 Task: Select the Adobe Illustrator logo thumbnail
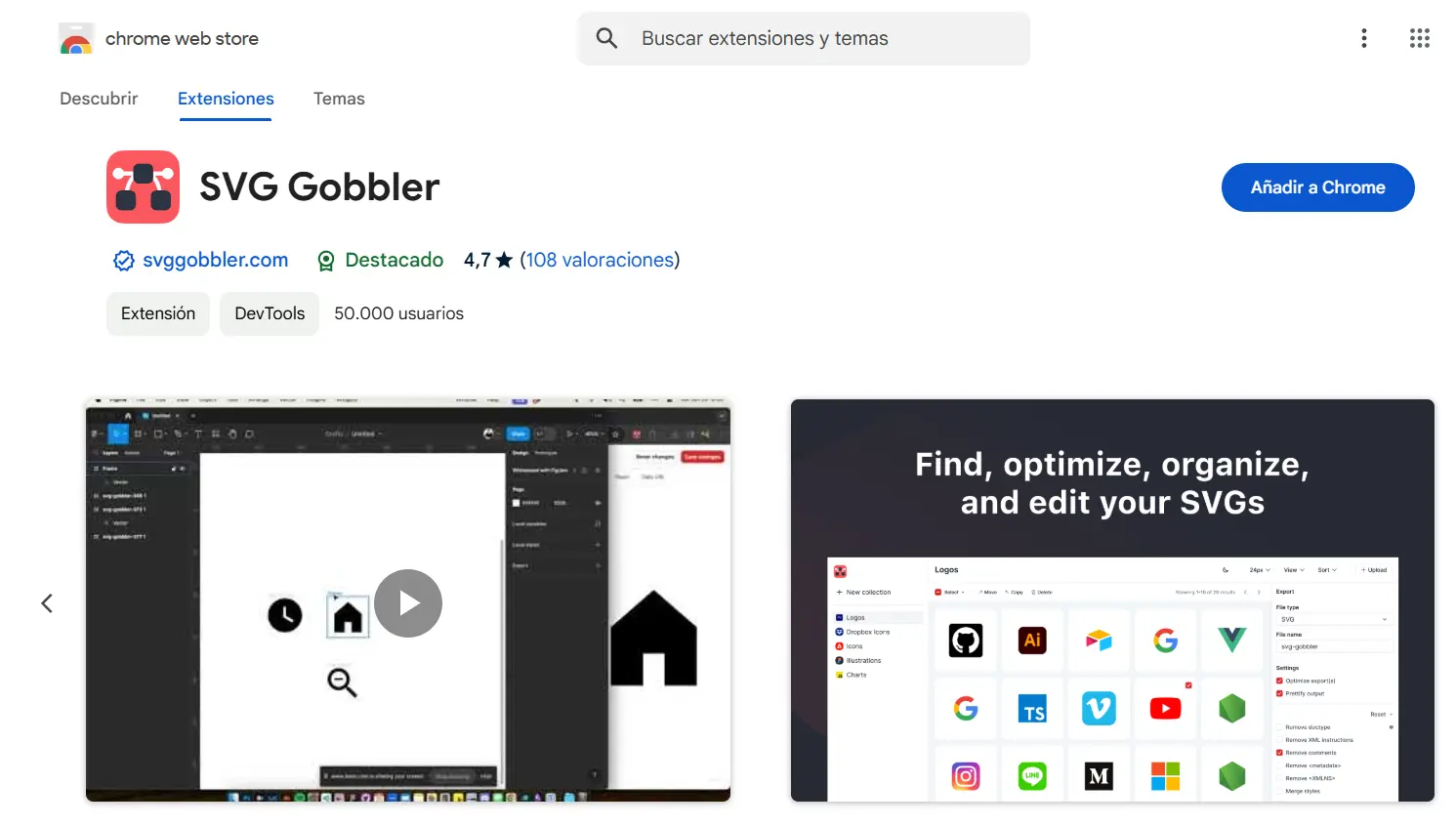coord(1032,640)
